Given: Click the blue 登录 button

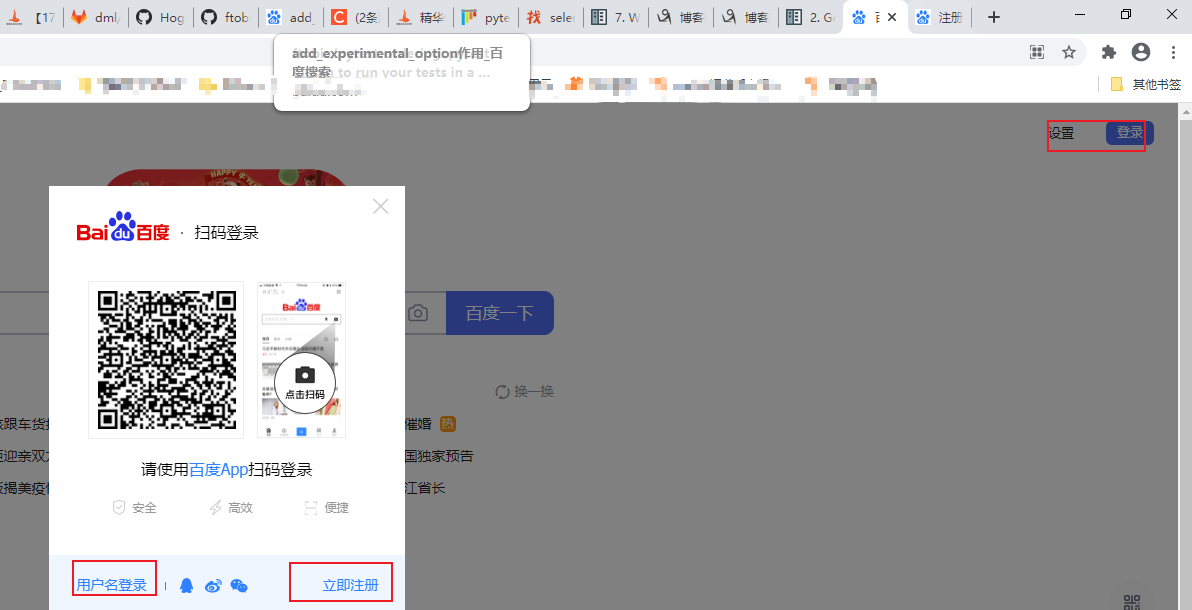Looking at the screenshot, I should pos(1130,132).
